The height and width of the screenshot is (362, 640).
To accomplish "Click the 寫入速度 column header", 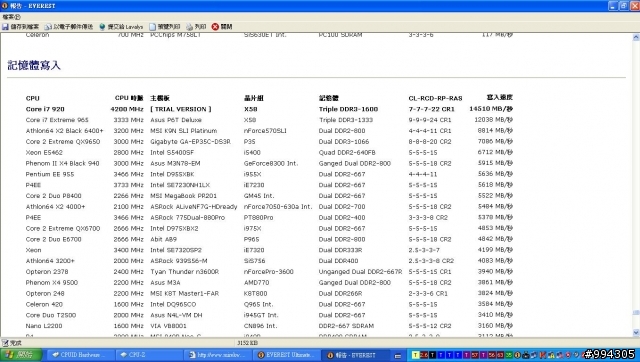I will 500,97.
